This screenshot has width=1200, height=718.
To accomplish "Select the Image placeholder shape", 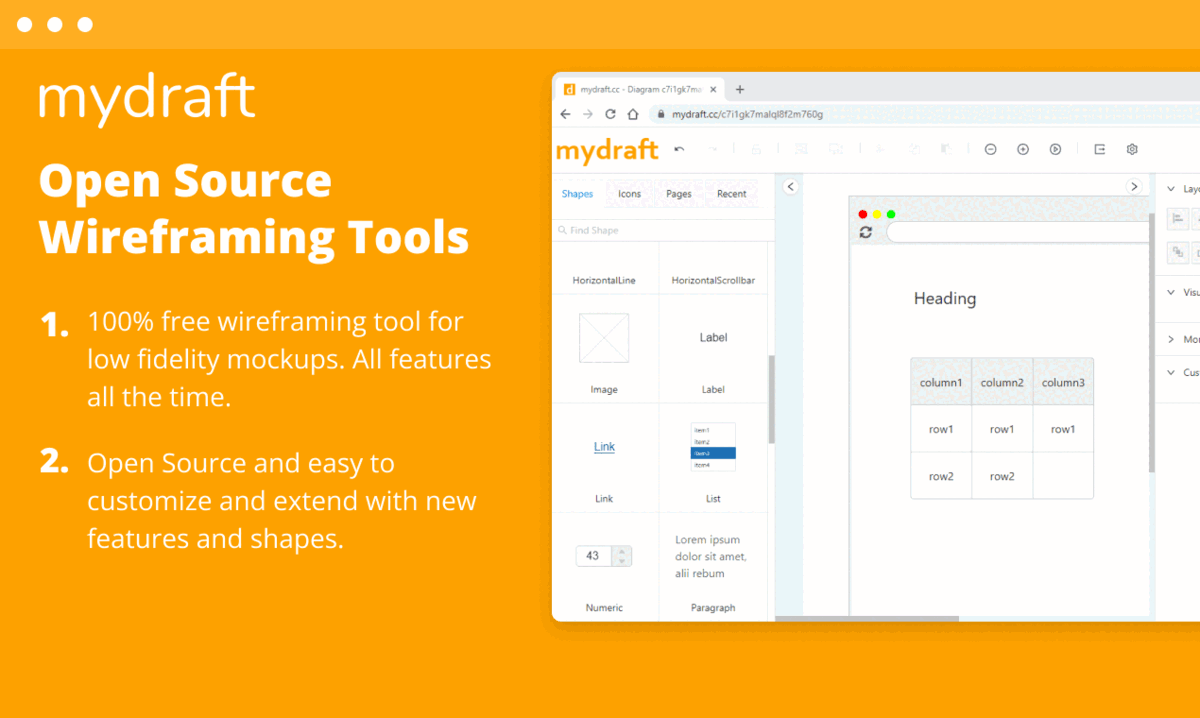I will coord(604,338).
